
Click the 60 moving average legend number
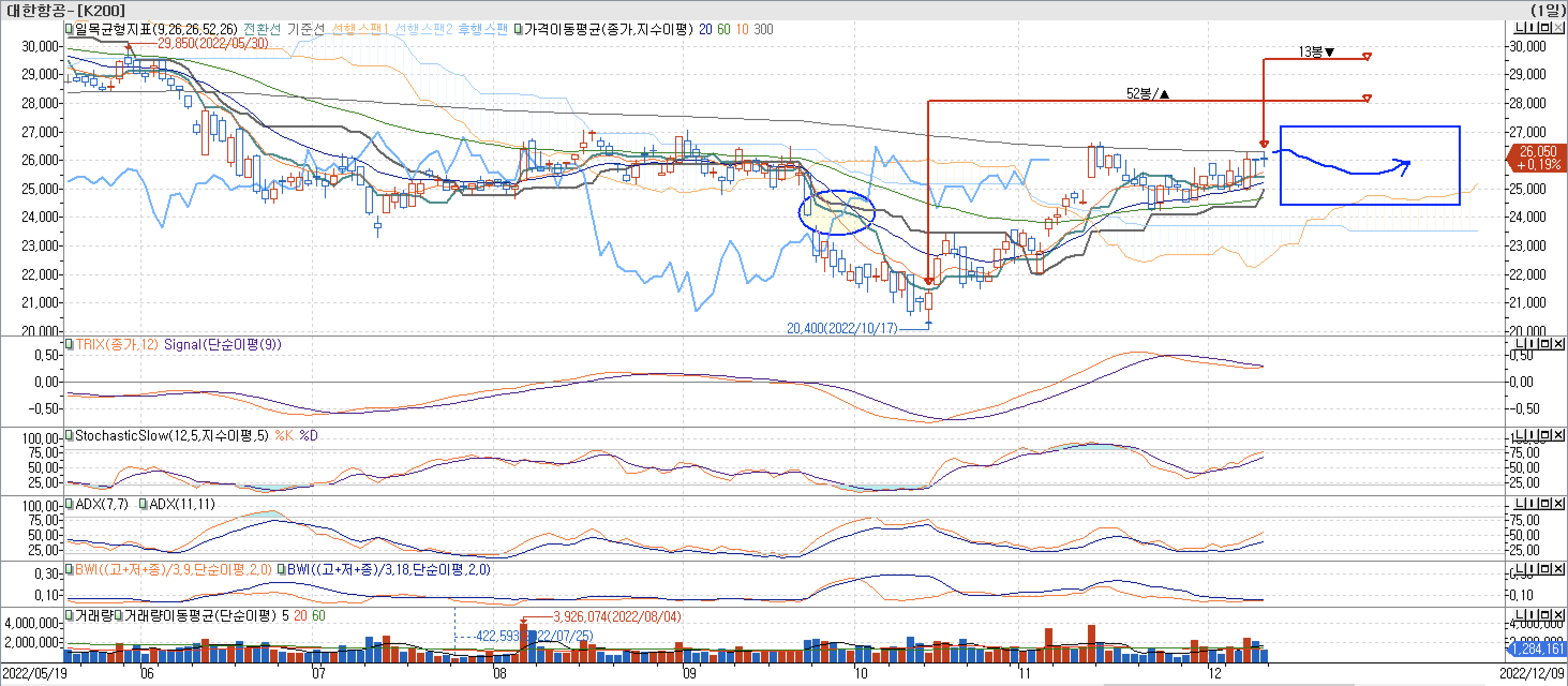pos(724,29)
